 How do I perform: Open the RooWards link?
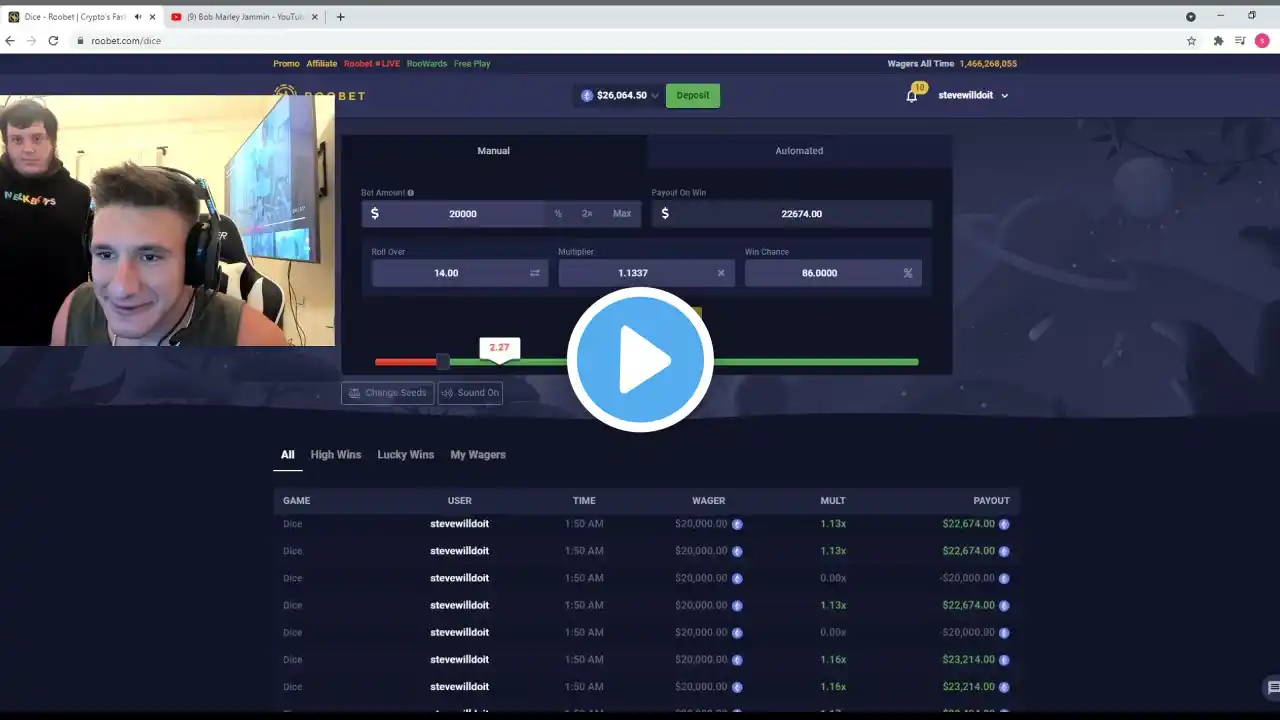coord(427,64)
